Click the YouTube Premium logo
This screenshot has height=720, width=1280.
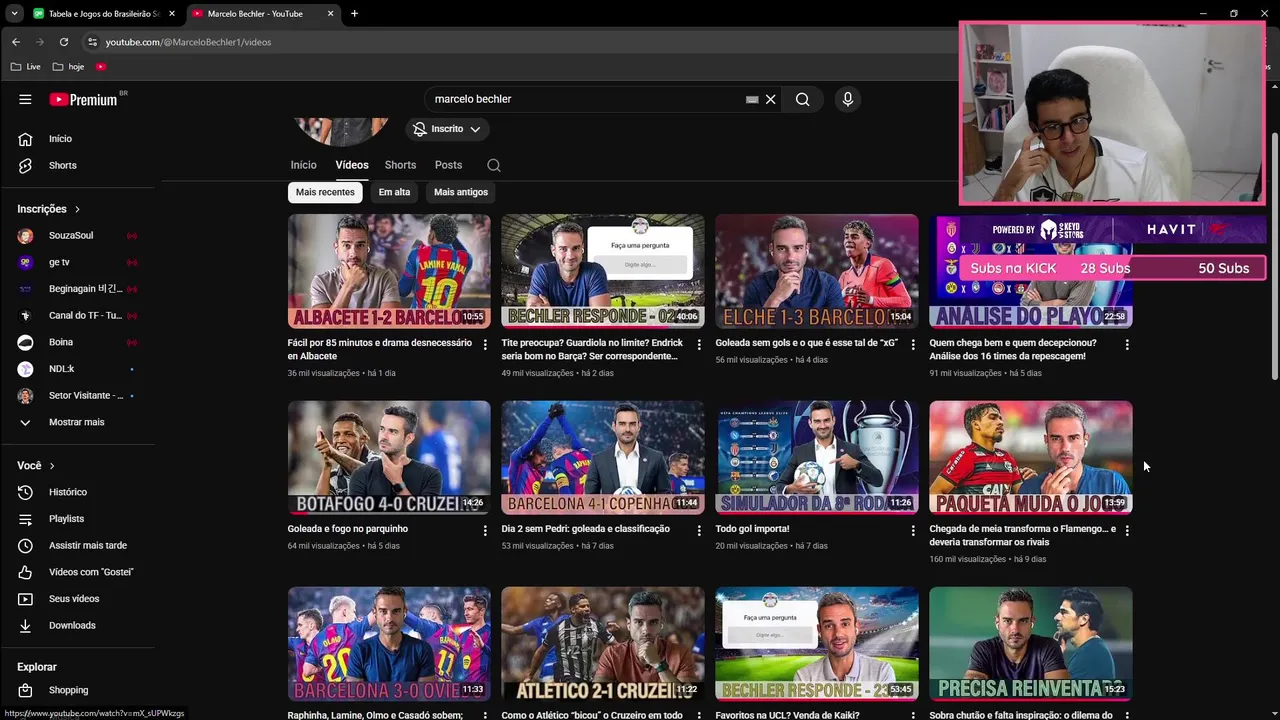pos(83,99)
